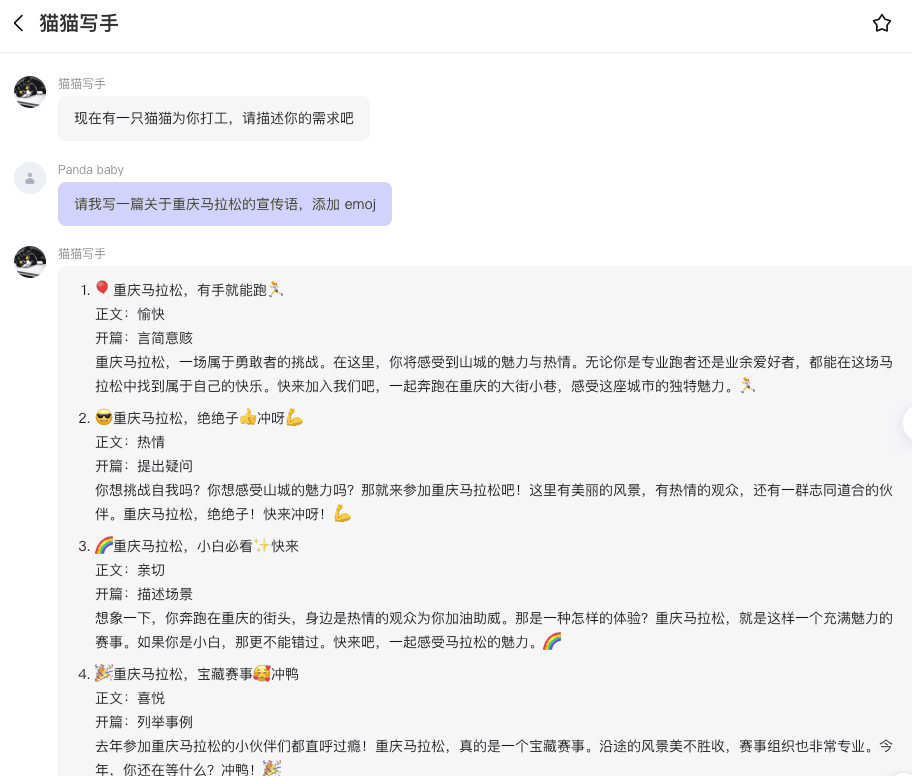Click the partial round button at right edge
Viewport: 912px width, 776px height.
click(906, 423)
